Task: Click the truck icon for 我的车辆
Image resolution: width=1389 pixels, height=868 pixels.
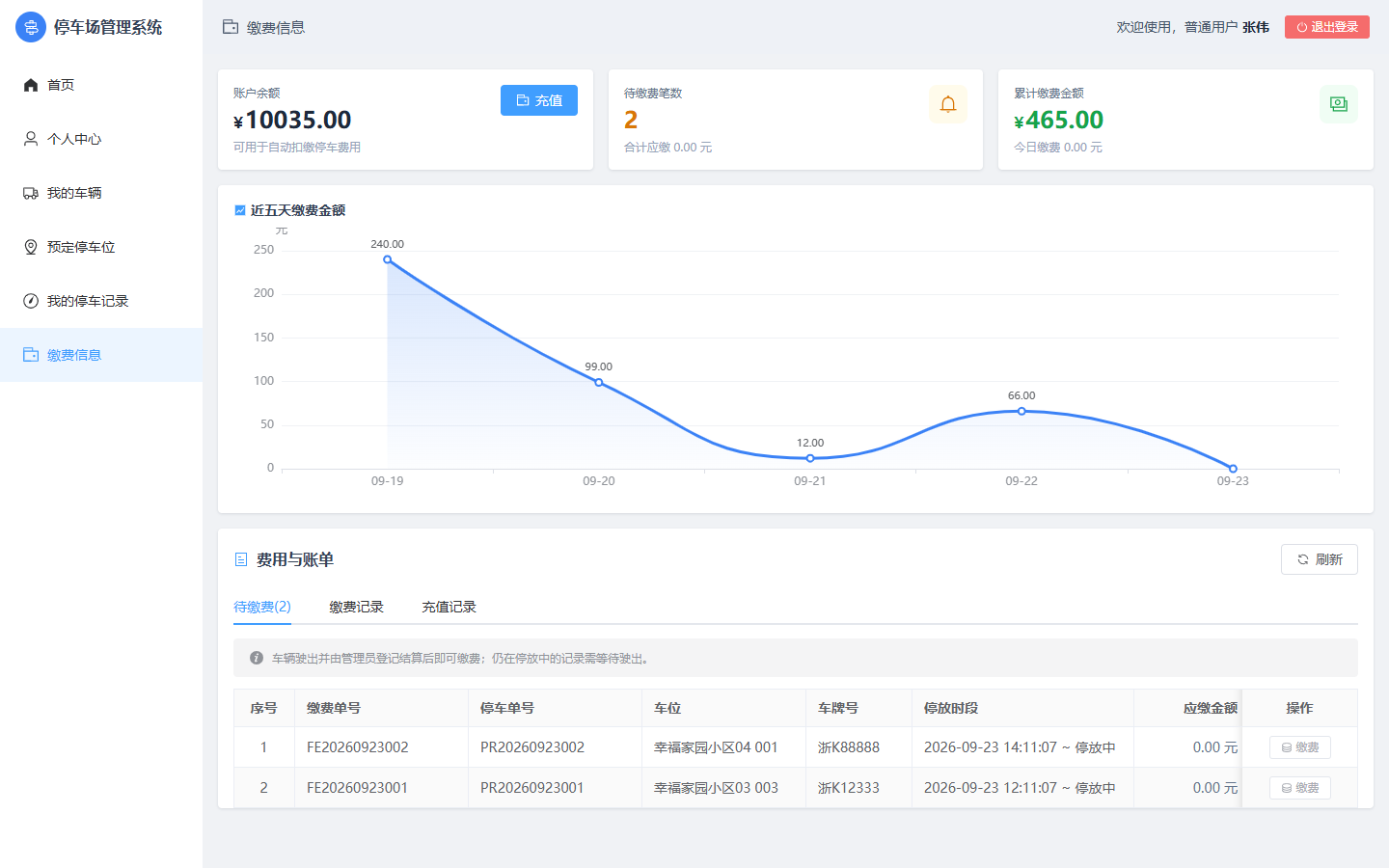Action: (31, 193)
